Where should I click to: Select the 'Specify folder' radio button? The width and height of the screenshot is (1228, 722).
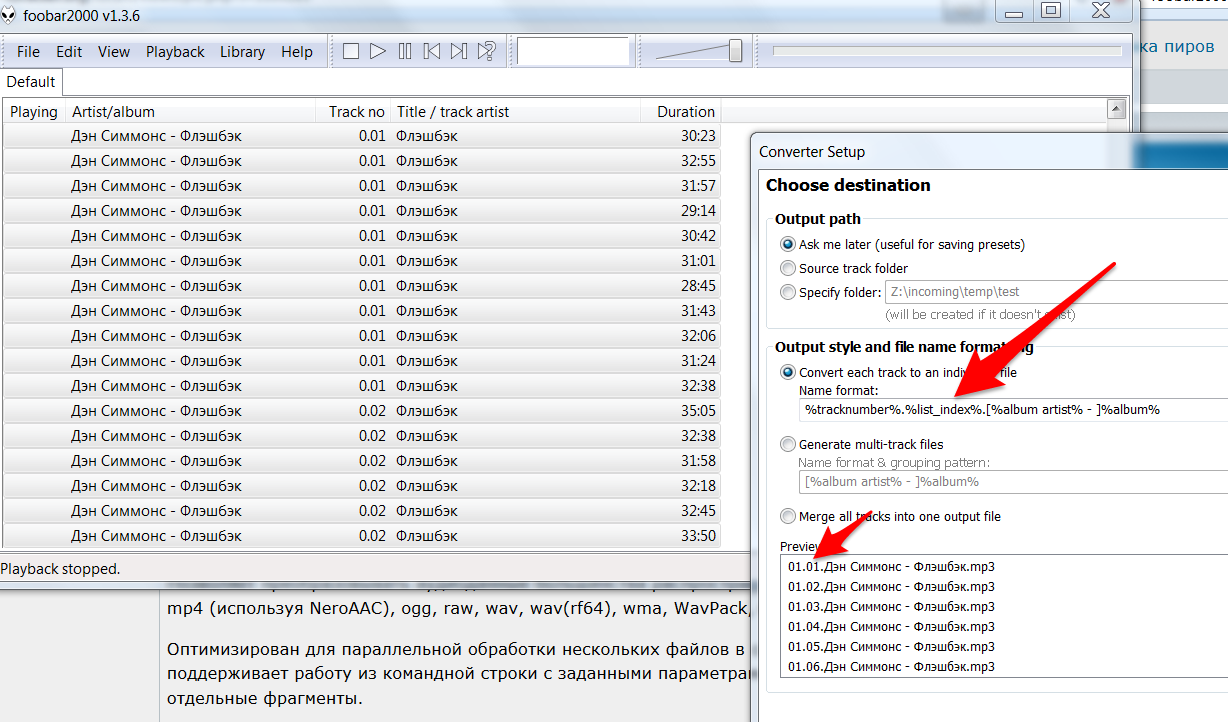(x=789, y=292)
